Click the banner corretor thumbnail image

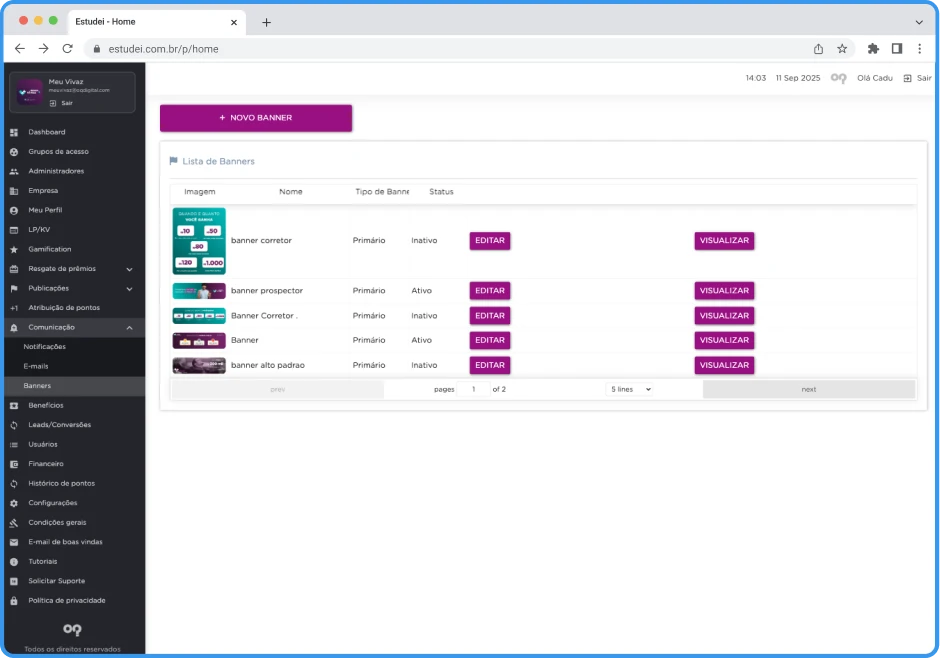click(x=199, y=241)
